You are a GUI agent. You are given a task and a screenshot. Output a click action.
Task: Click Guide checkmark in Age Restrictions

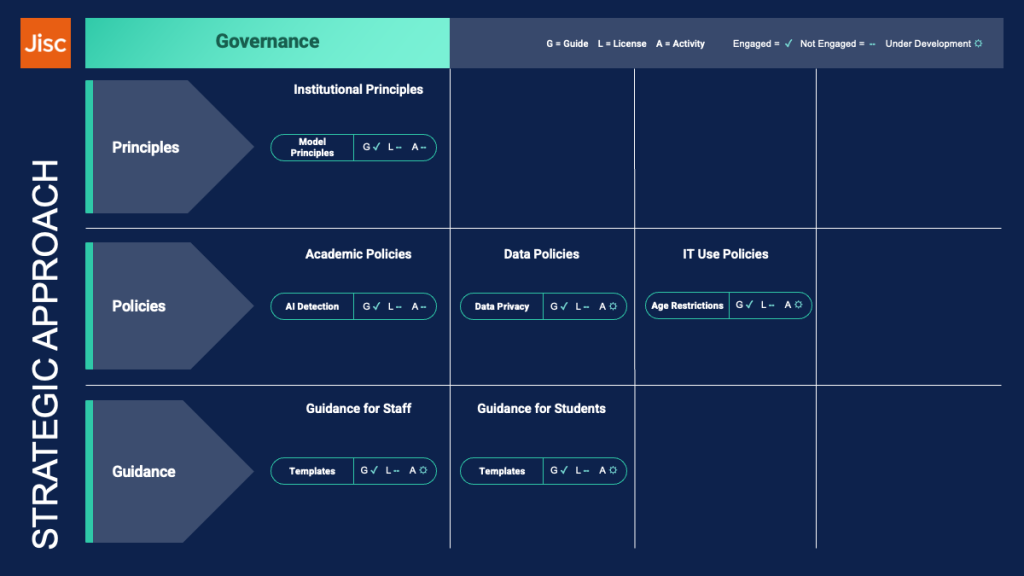749,304
